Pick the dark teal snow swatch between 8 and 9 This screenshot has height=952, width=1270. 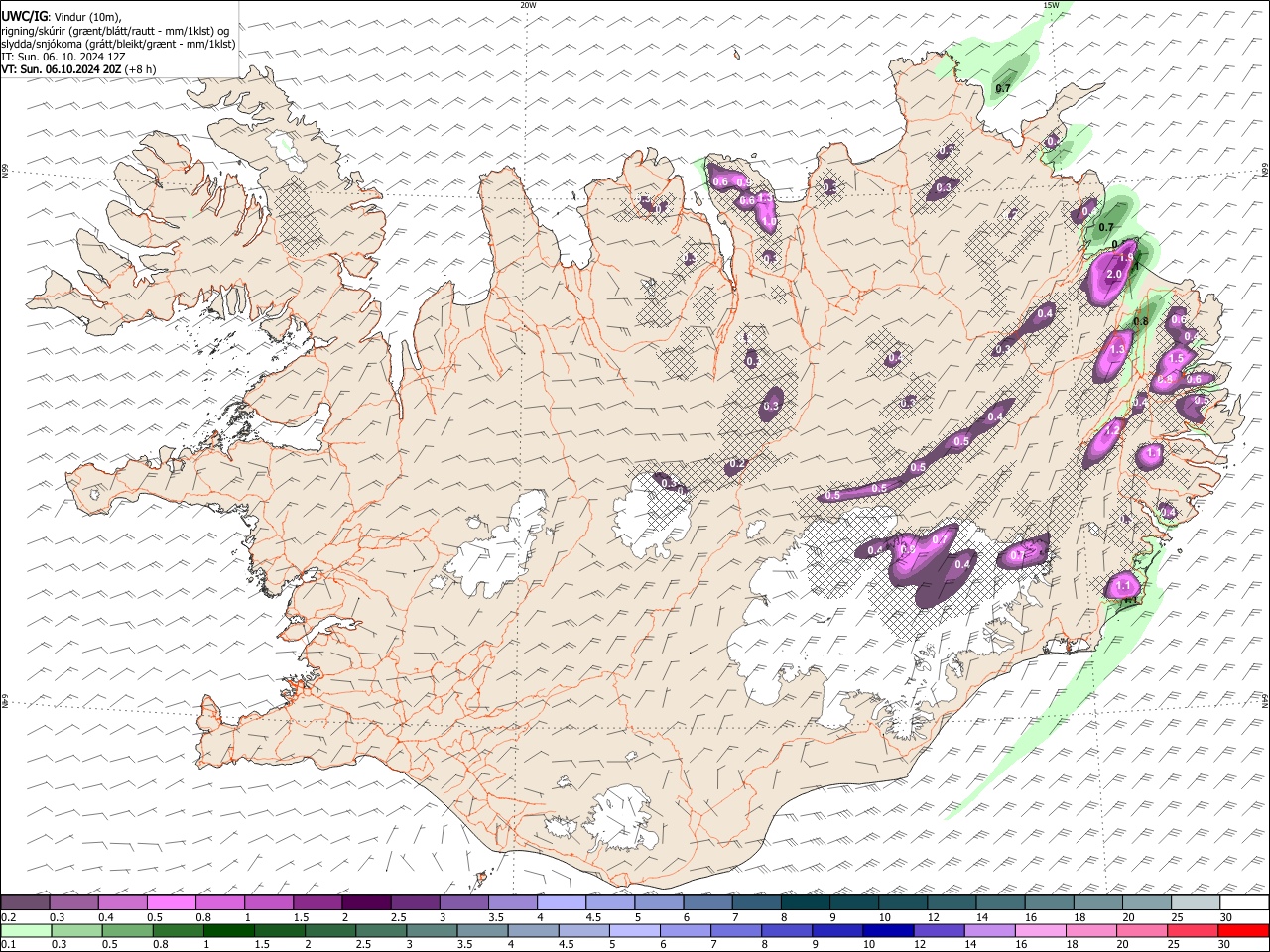click(x=806, y=903)
